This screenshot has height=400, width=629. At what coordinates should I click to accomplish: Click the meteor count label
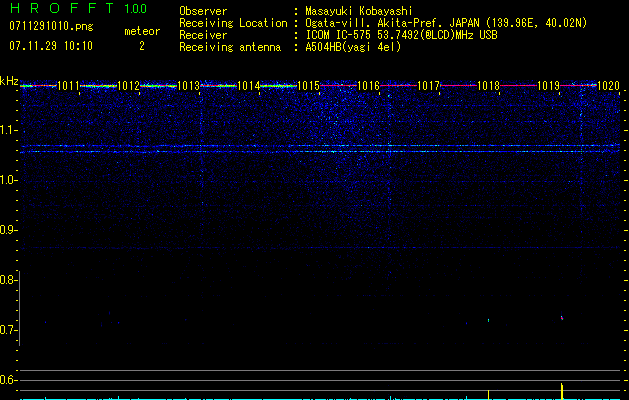142,31
